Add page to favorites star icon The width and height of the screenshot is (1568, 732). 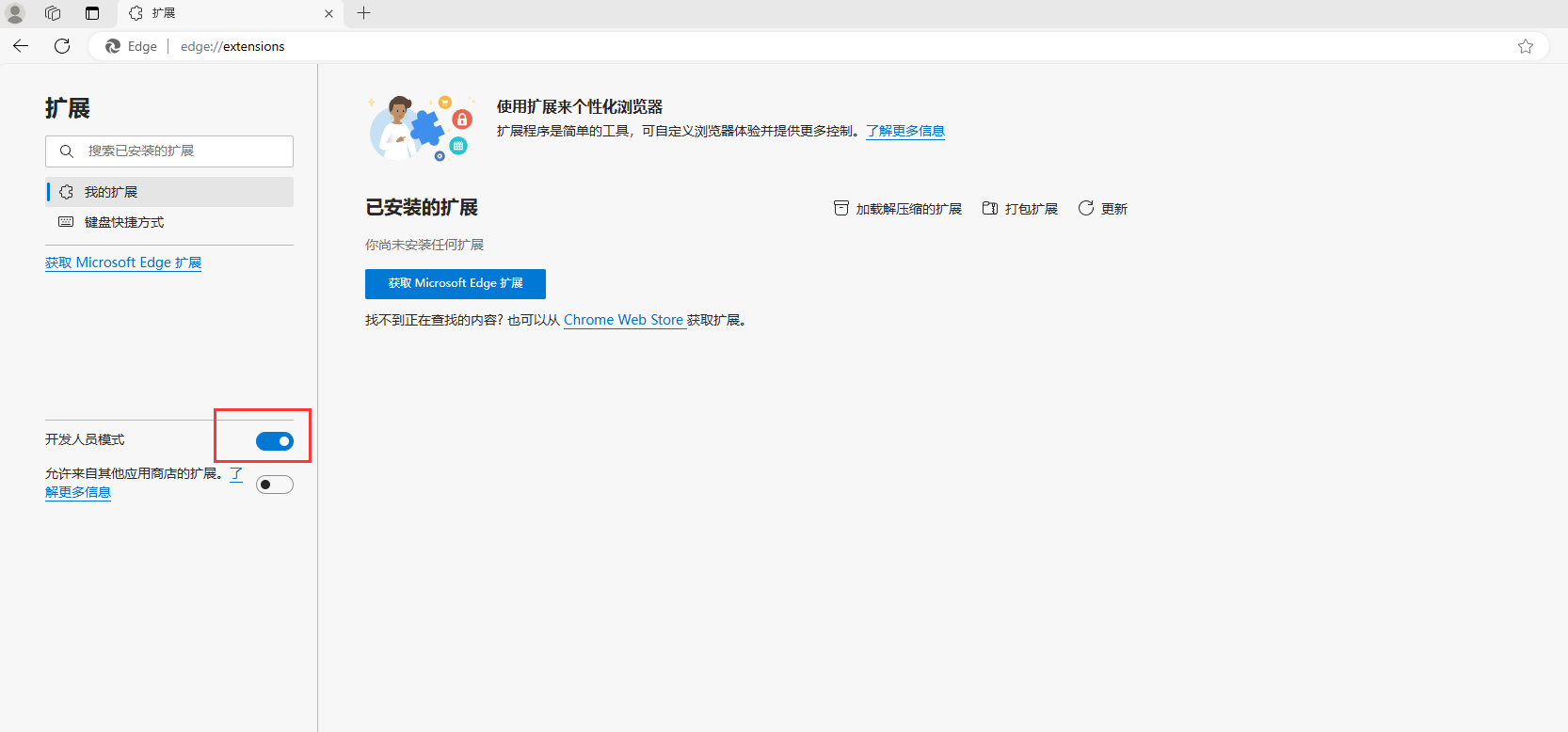coord(1526,46)
